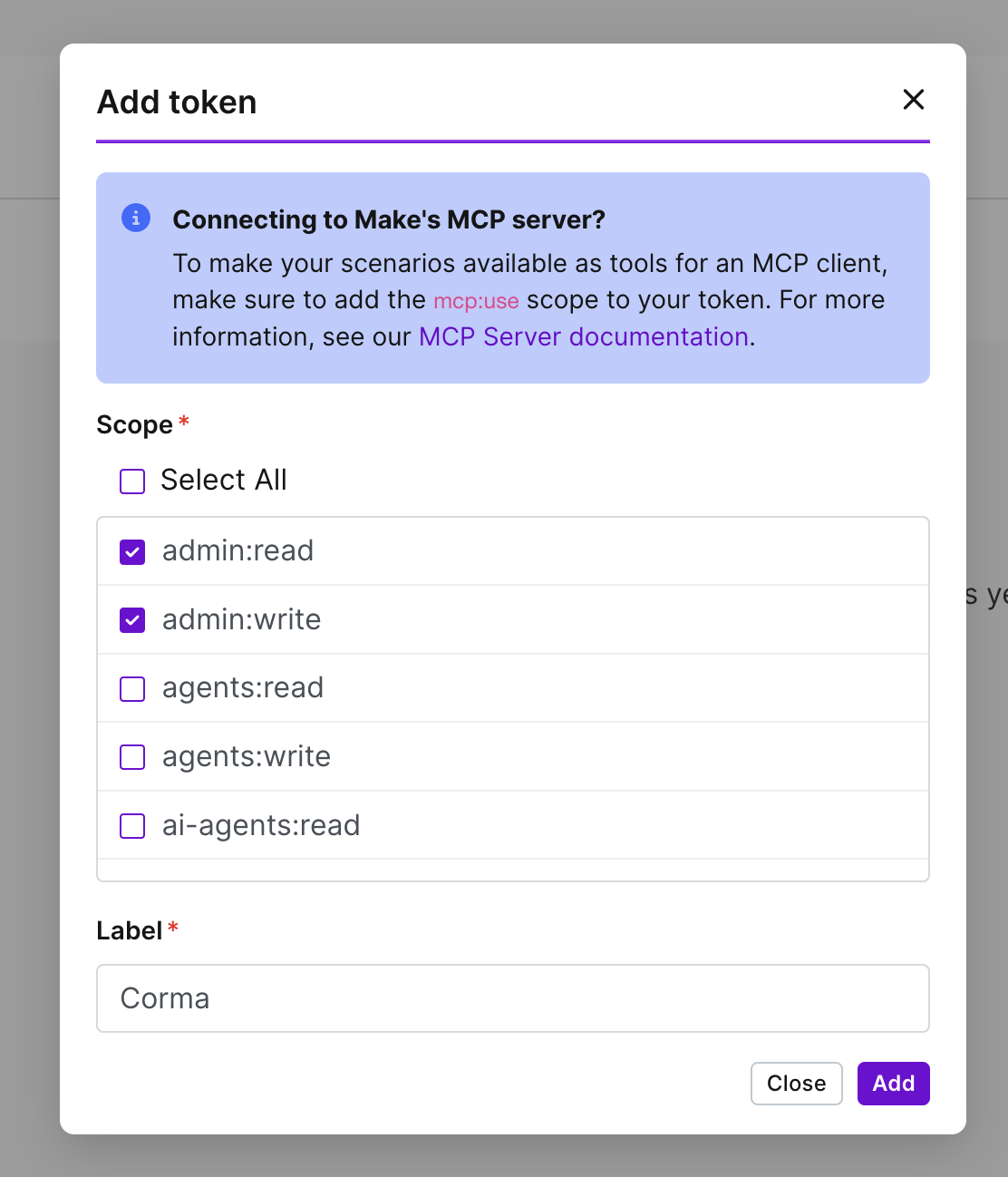Open the MCP Server documentation link
The width and height of the screenshot is (1008, 1177).
point(583,336)
